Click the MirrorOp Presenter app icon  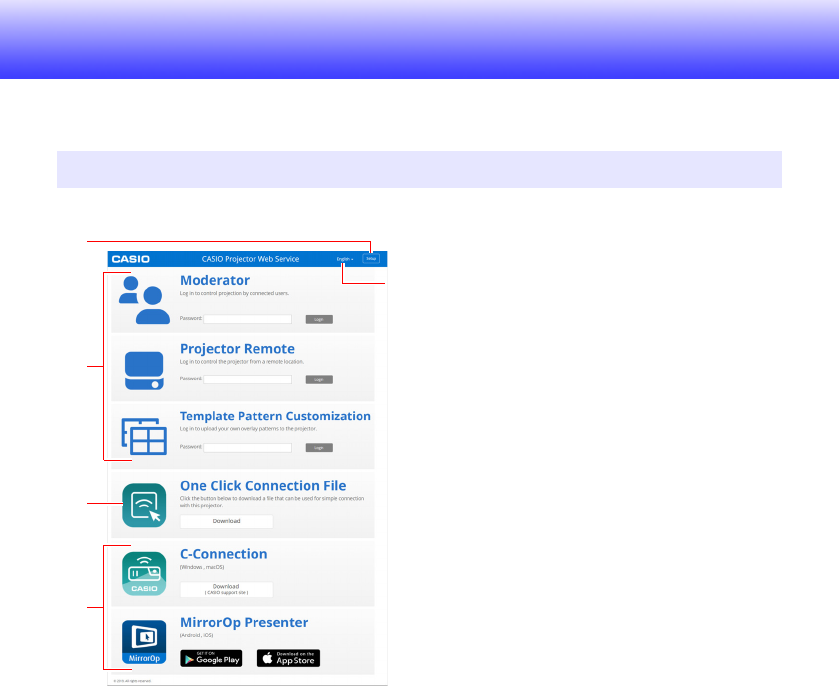coord(144,642)
